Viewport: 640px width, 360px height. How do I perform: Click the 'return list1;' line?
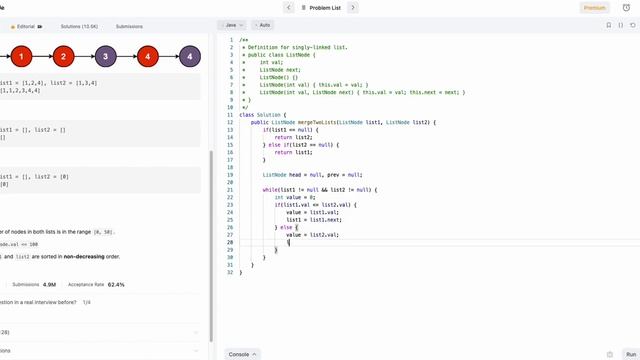[293, 153]
